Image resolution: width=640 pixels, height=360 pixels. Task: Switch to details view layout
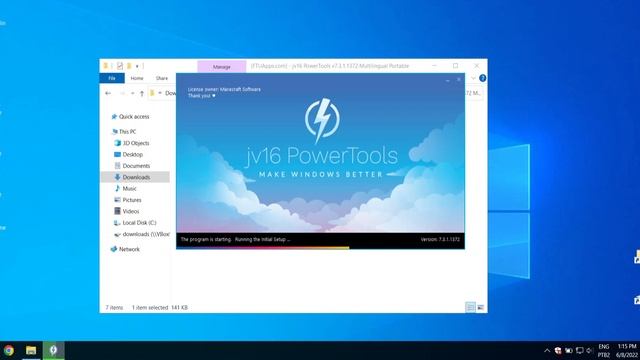pyautogui.click(x=471, y=307)
